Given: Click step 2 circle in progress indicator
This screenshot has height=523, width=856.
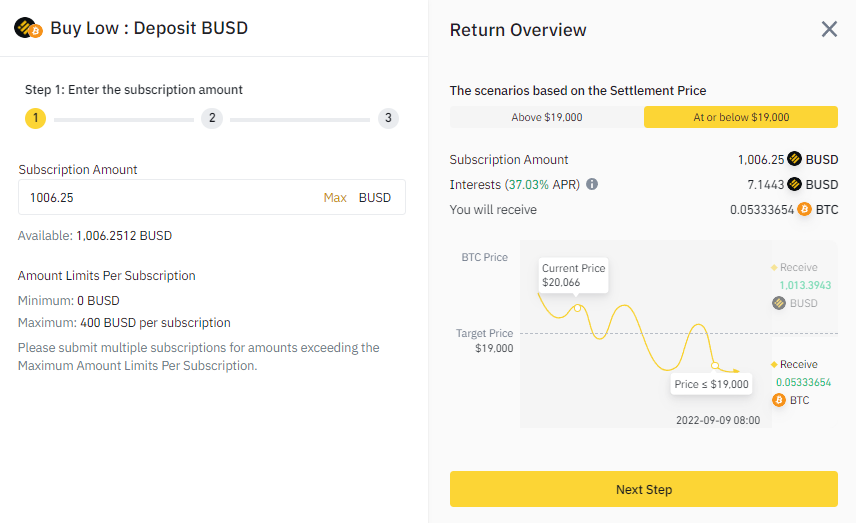Looking at the screenshot, I should [211, 119].
